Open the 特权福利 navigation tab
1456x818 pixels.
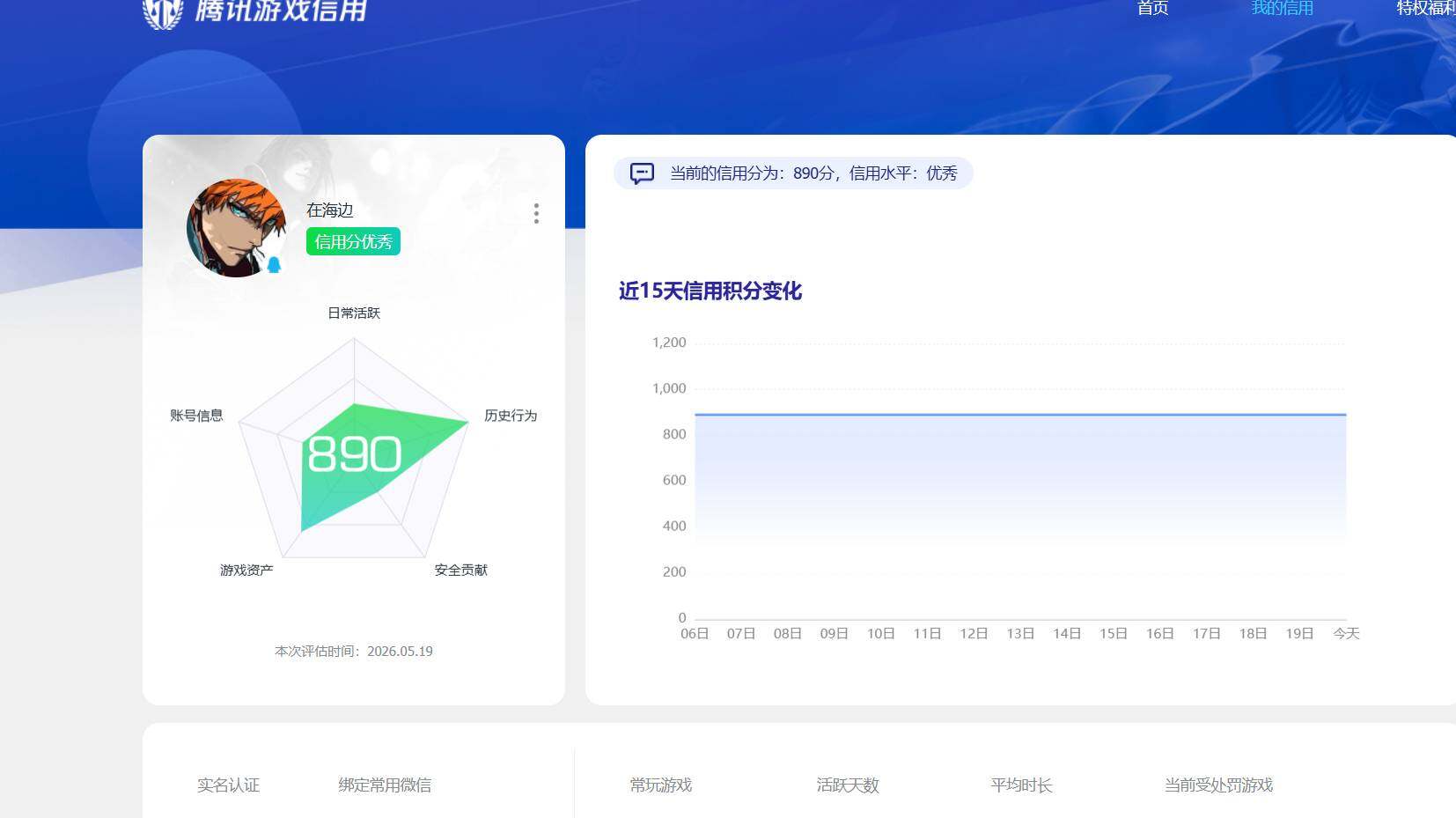tap(1426, 8)
